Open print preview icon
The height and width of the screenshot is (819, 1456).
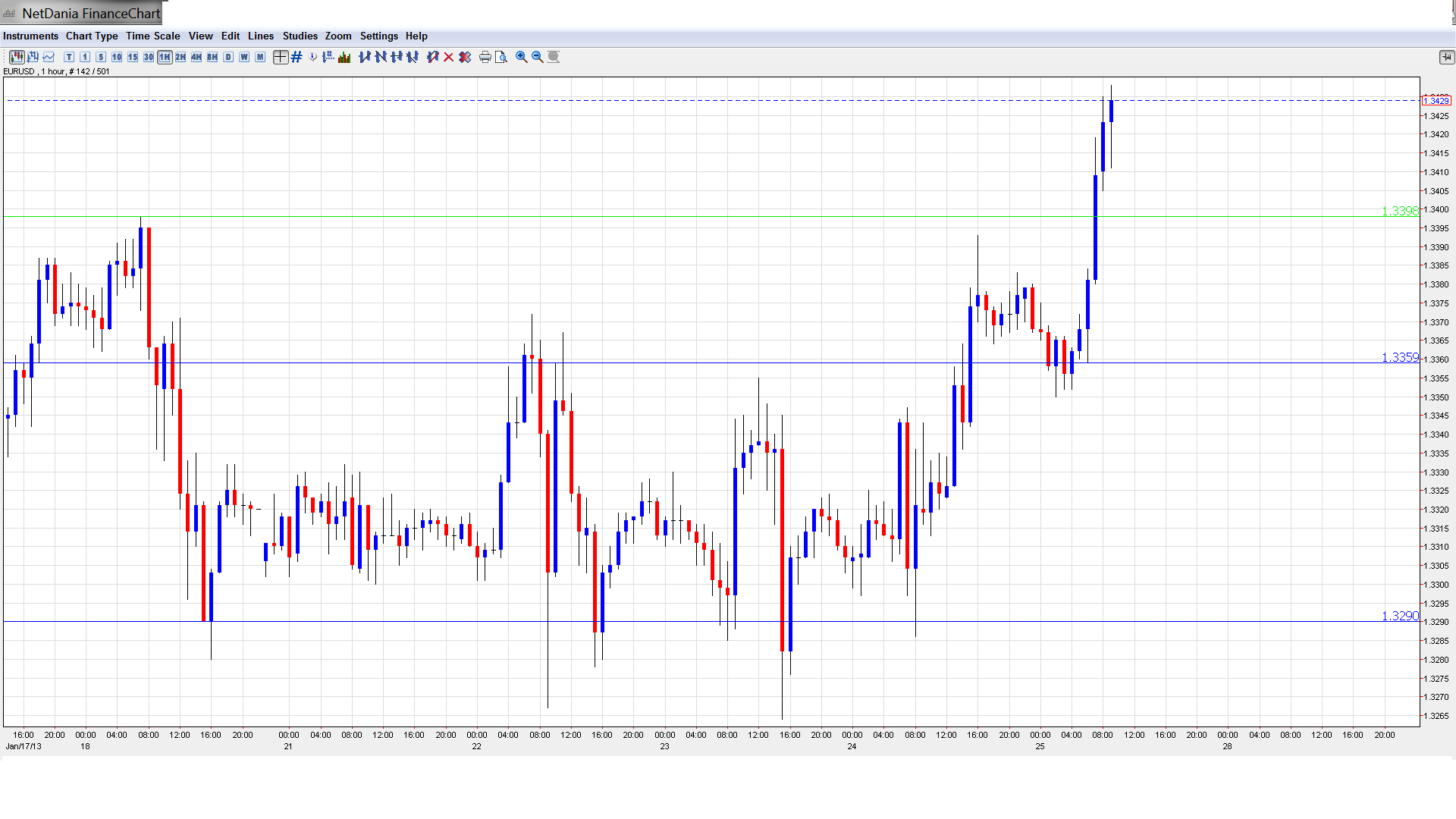501,57
